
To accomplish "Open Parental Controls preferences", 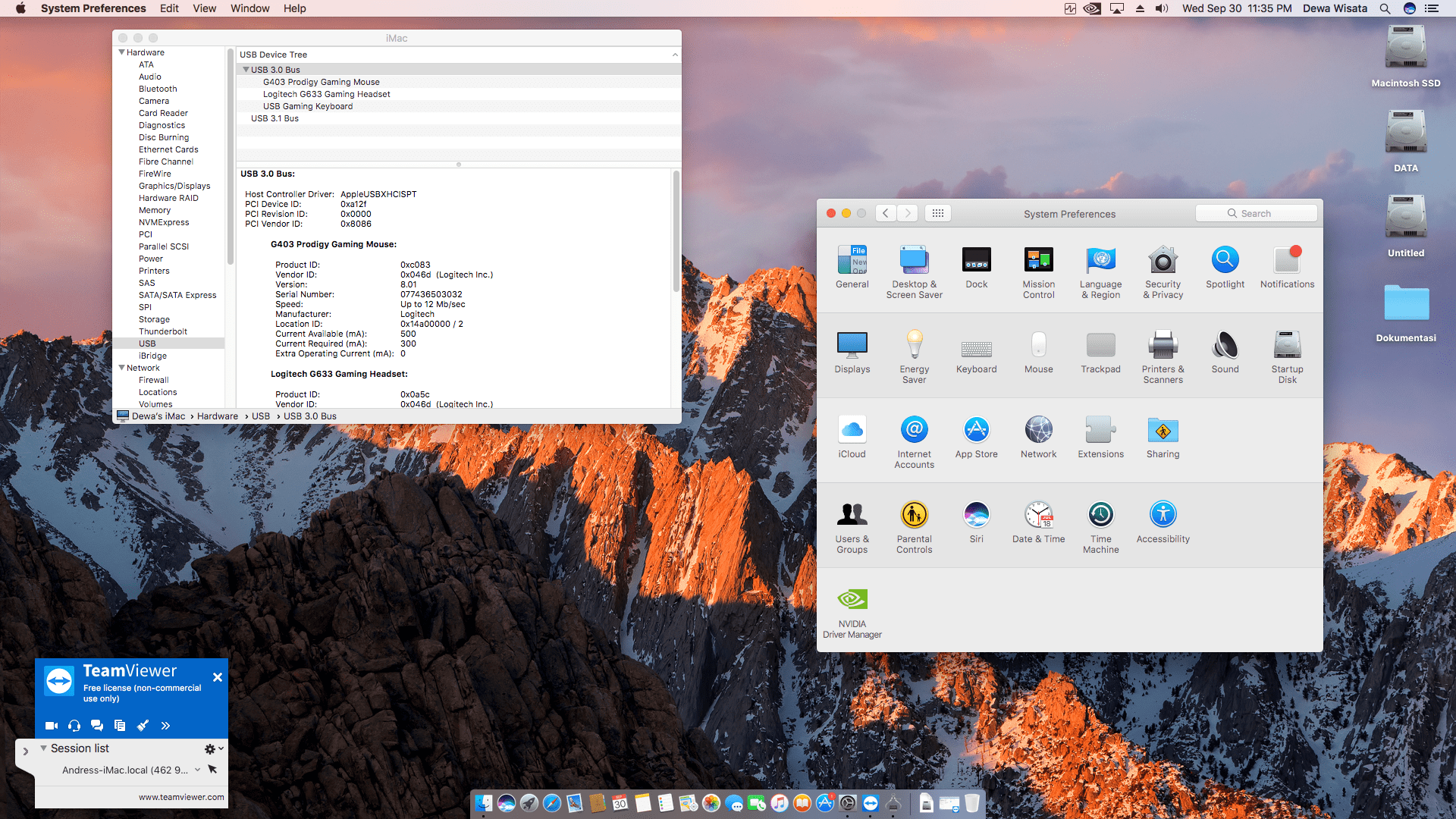I will tap(914, 516).
